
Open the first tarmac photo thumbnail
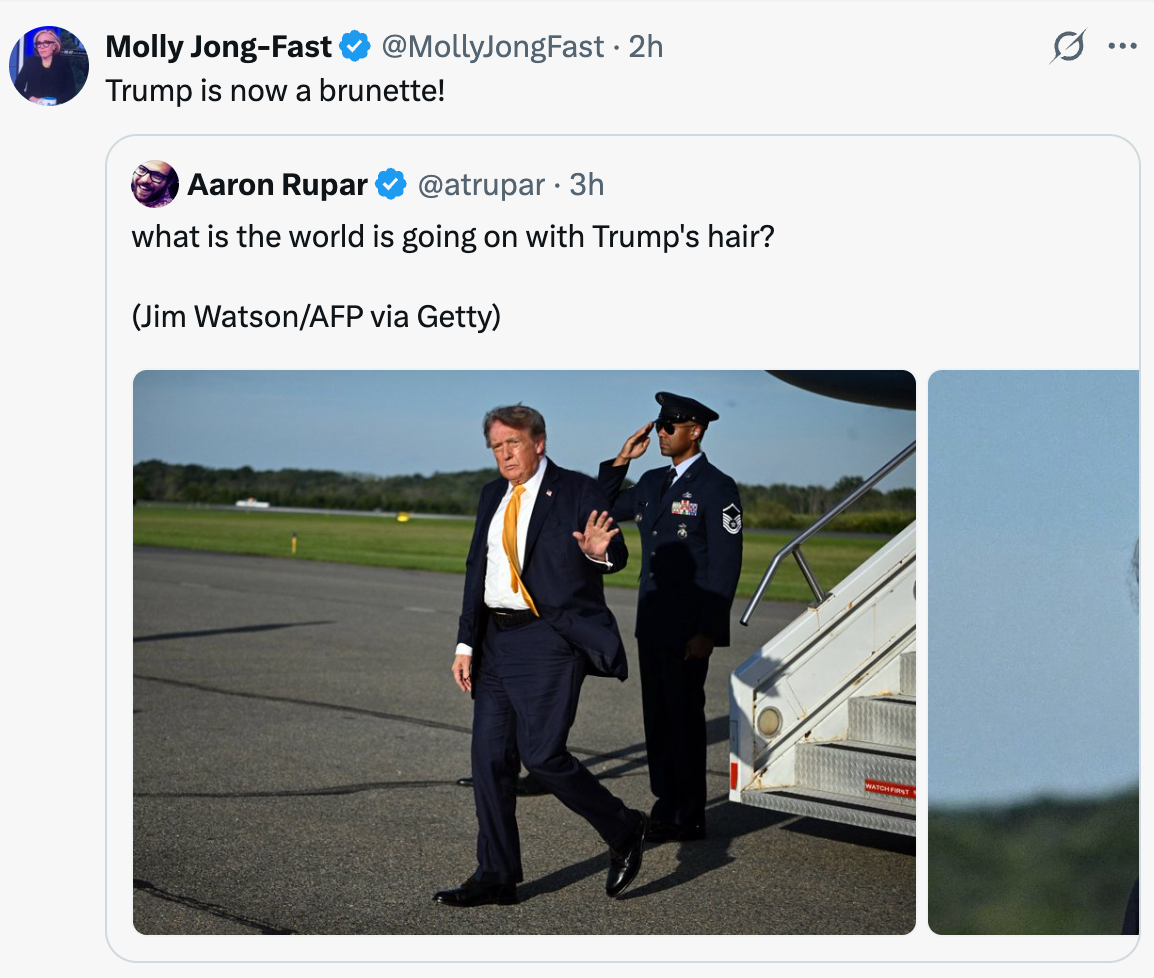[524, 652]
